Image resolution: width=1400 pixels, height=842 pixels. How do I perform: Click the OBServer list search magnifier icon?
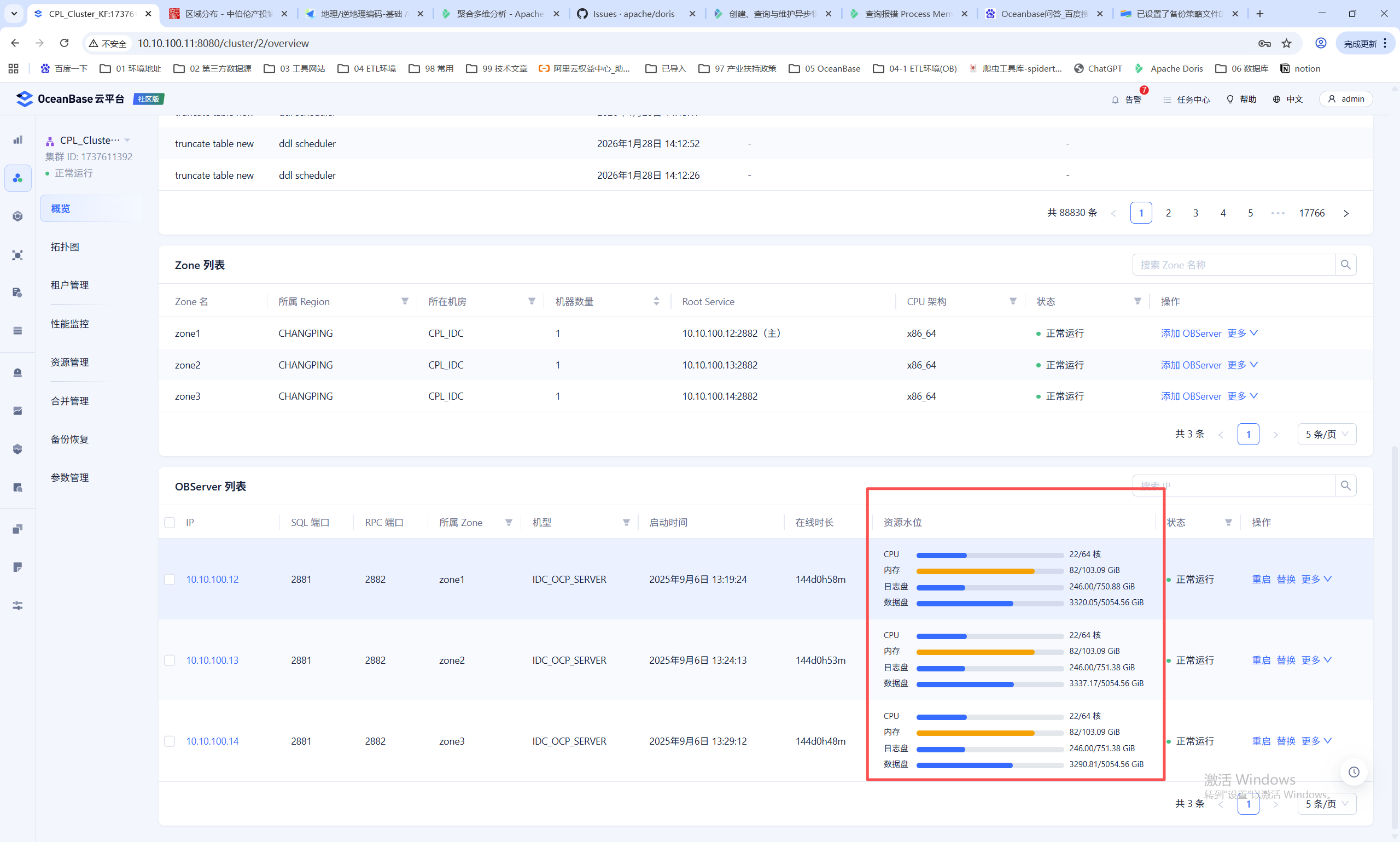(x=1345, y=486)
